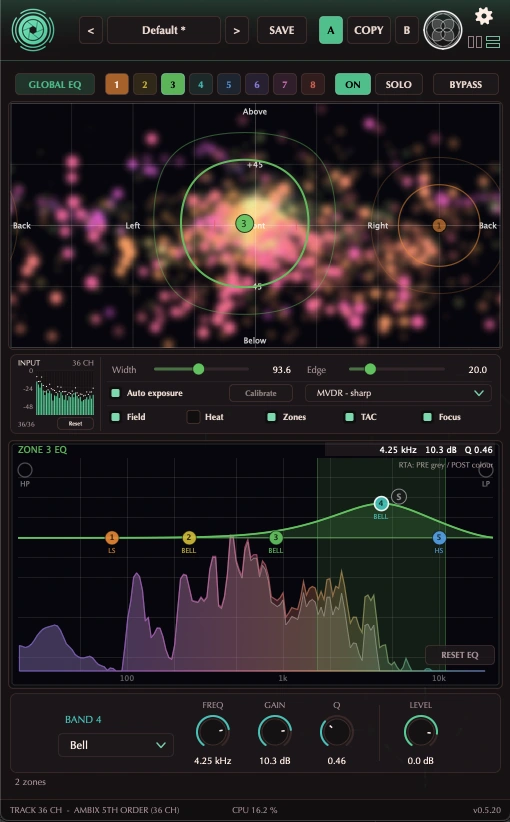Screen dimensions: 510x822
Task: Select zone tab 3
Action: [x=172, y=84]
